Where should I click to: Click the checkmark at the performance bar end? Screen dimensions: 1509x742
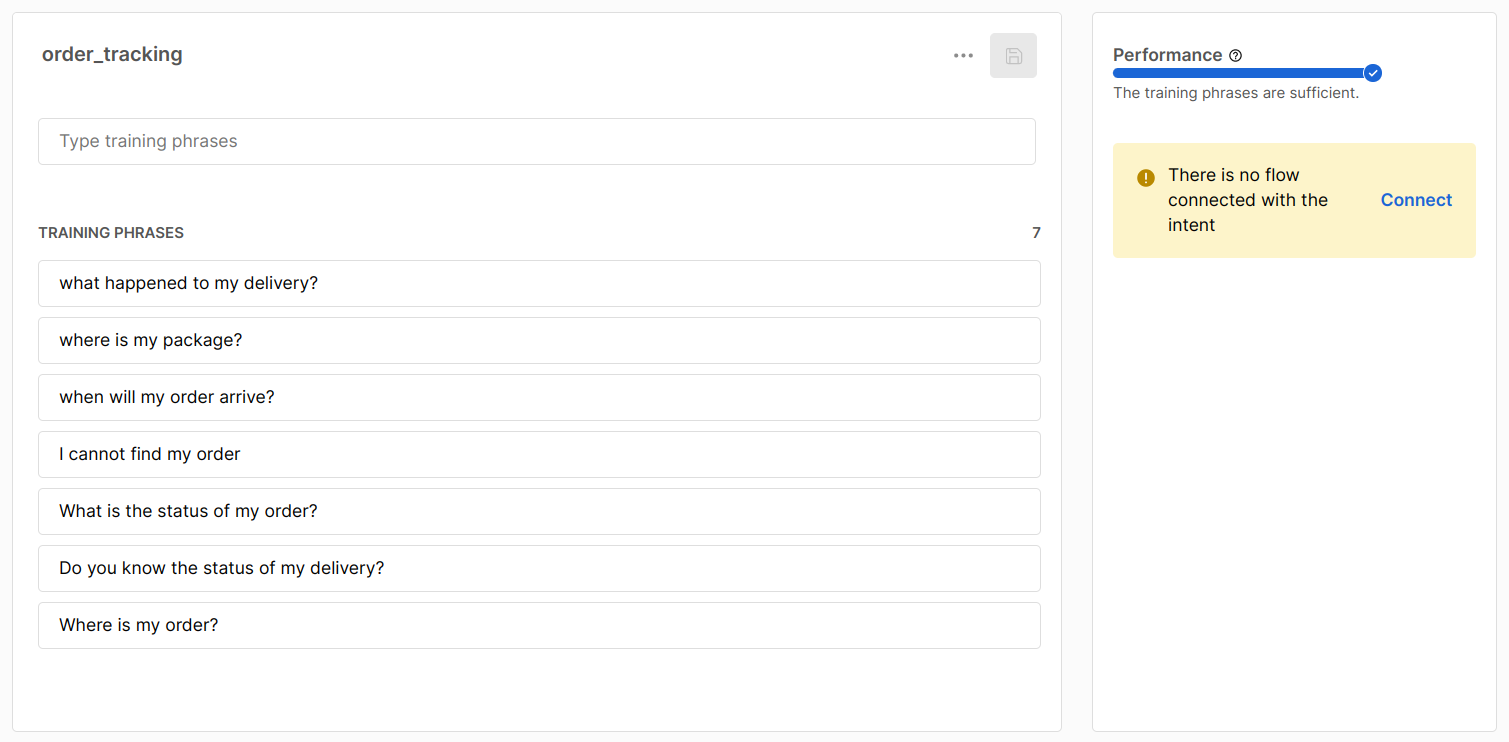(1373, 73)
